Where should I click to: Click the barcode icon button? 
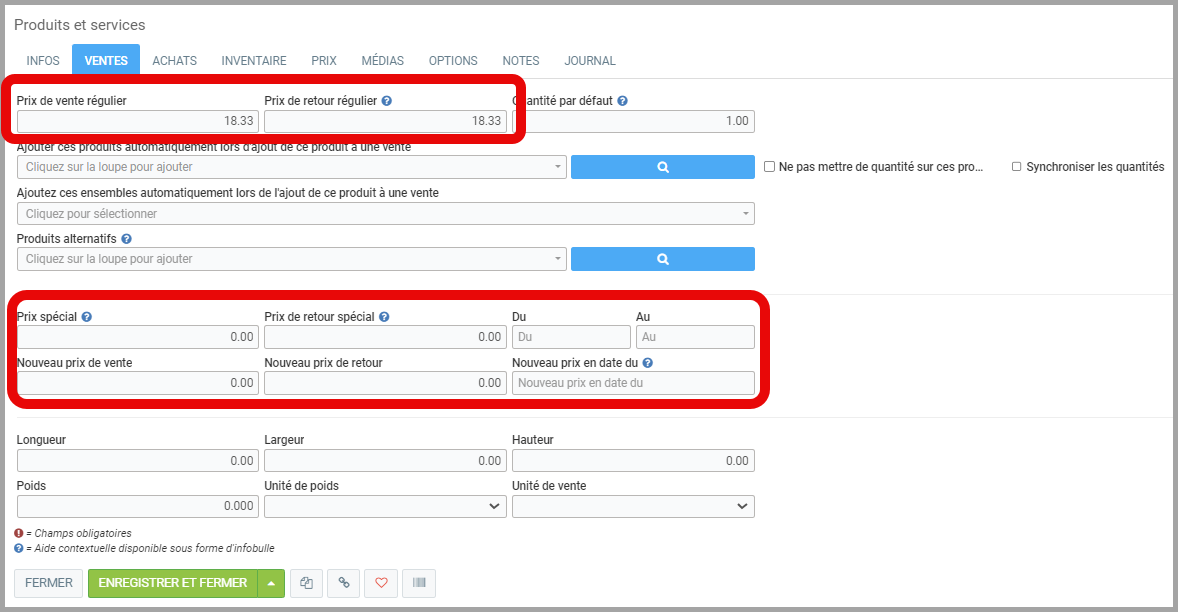point(418,583)
